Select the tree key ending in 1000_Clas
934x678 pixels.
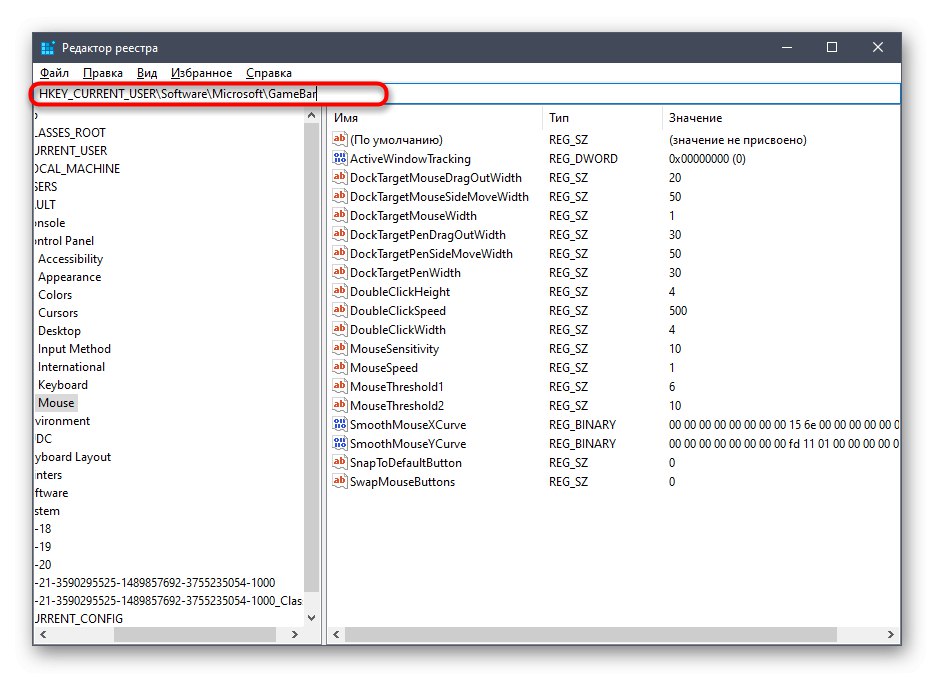tap(169, 601)
